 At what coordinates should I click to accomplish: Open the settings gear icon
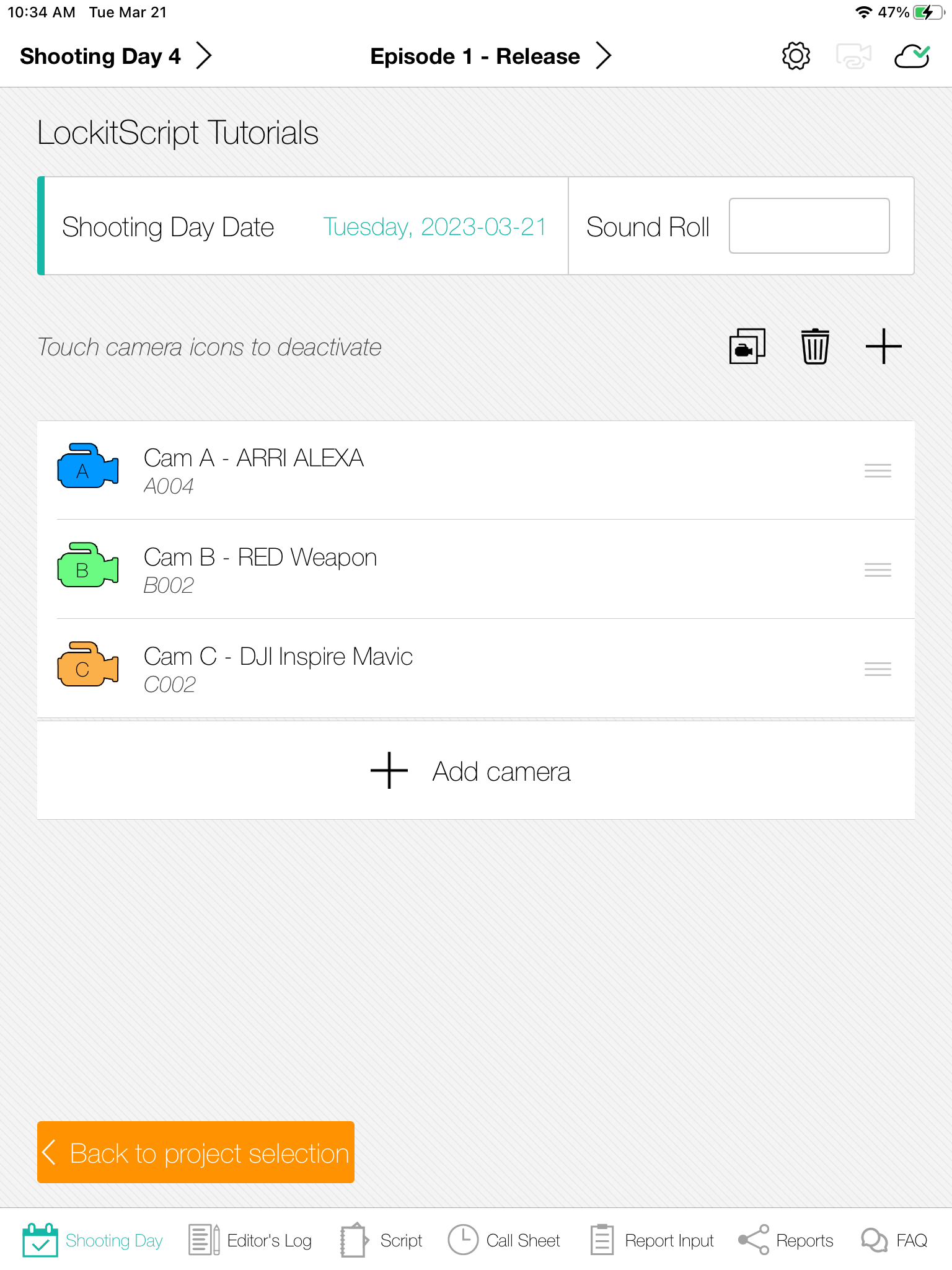coord(796,56)
